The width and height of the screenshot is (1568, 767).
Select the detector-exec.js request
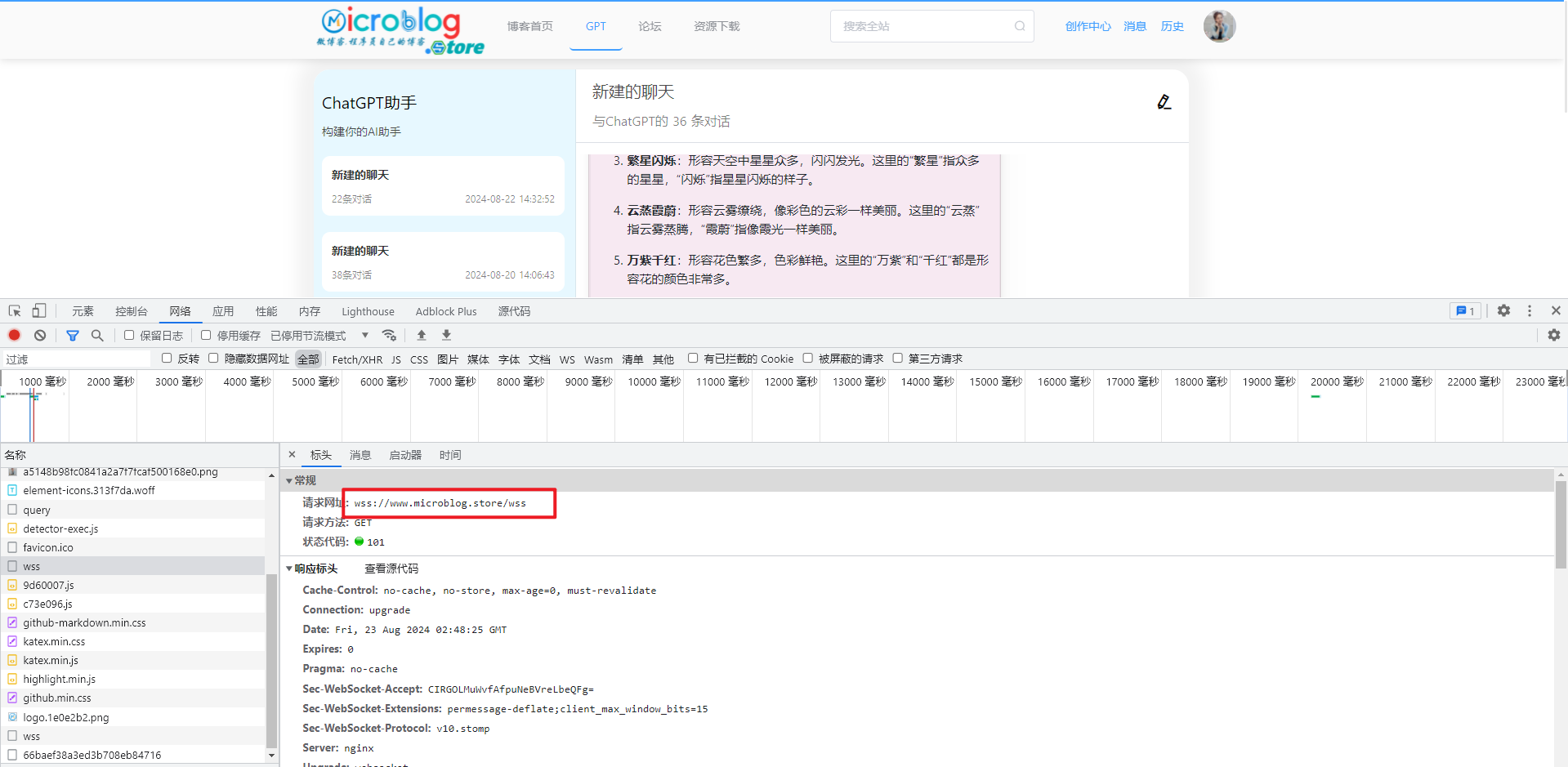coord(132,528)
